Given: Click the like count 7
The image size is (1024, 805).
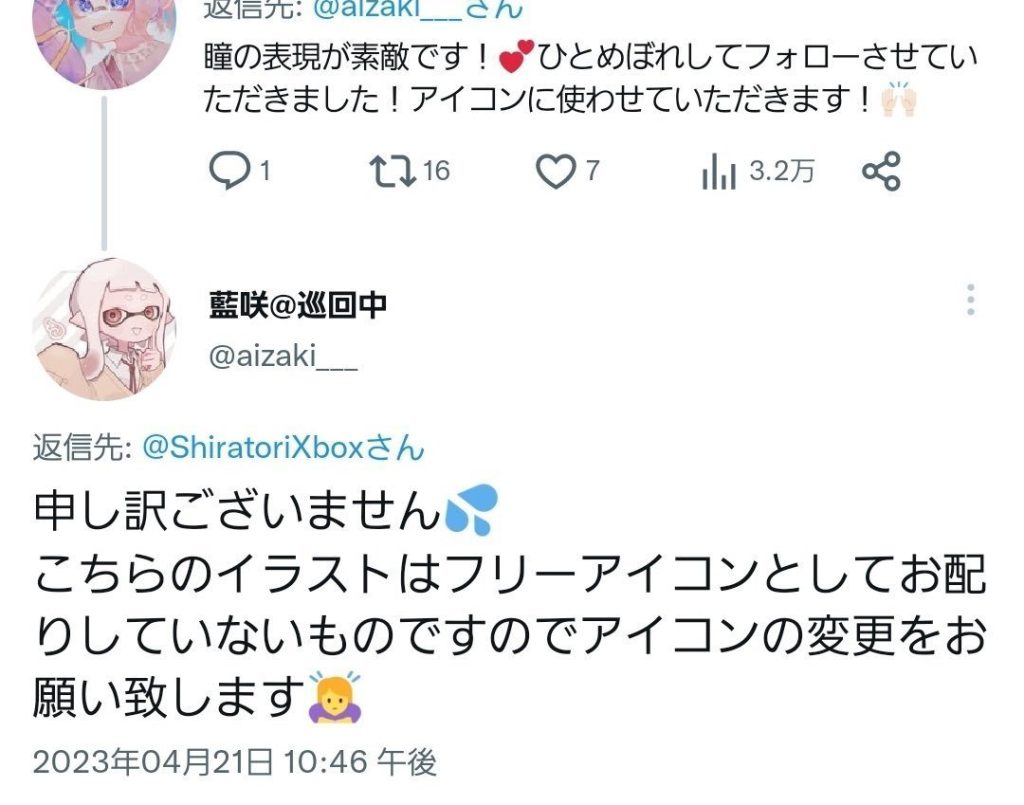Looking at the screenshot, I should 592,172.
